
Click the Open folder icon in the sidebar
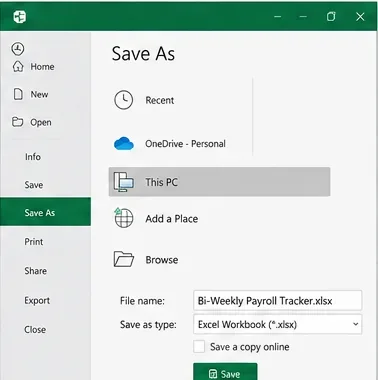point(17,122)
